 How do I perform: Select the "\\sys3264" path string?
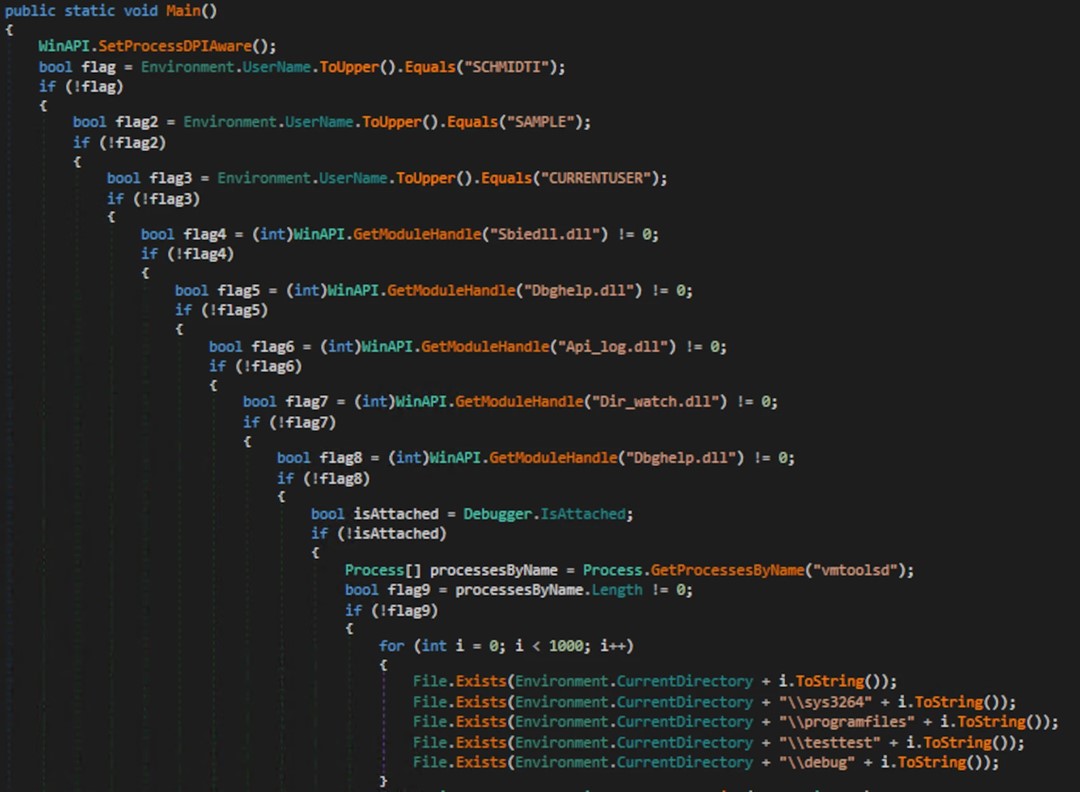825,702
